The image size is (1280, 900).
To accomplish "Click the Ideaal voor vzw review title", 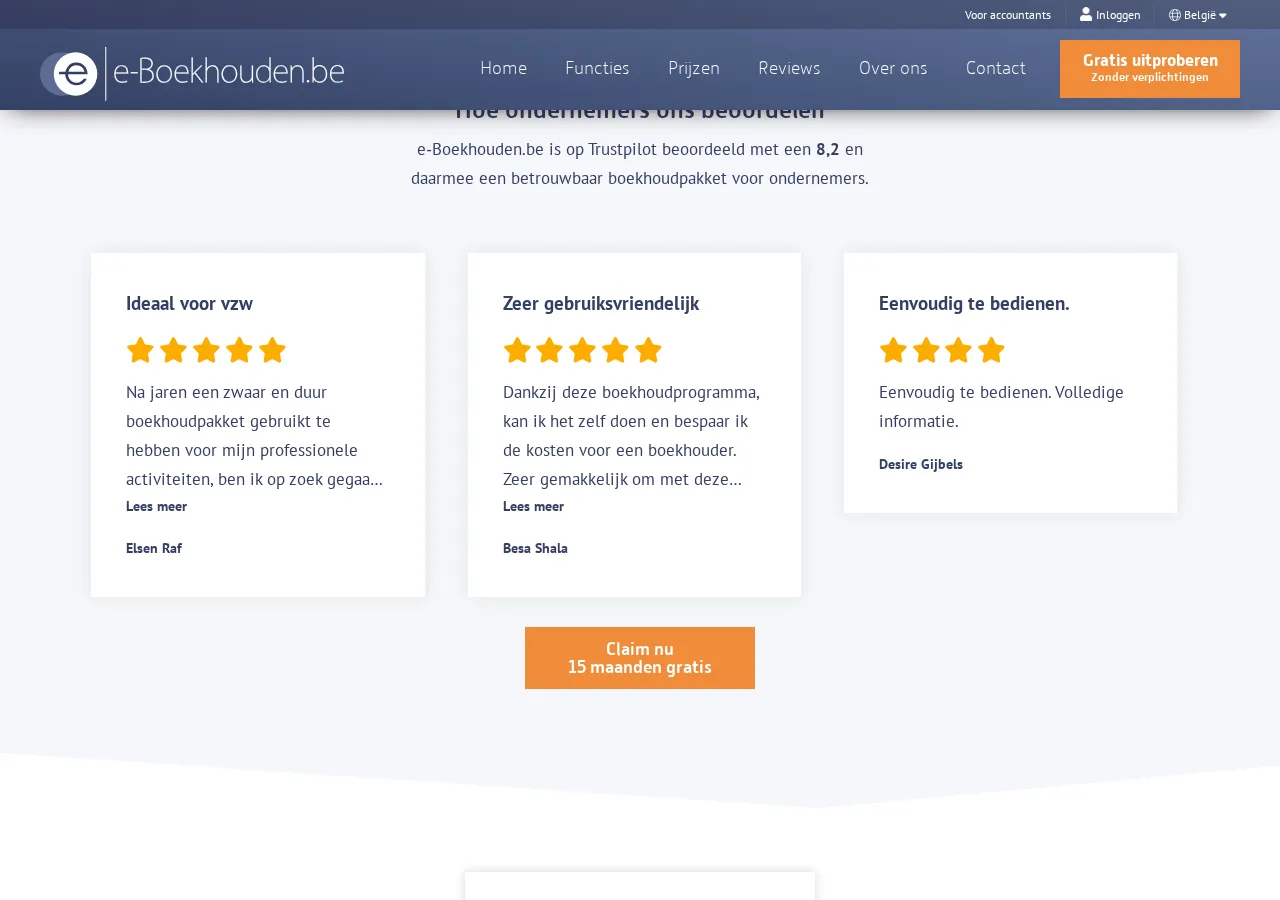I will (189, 303).
